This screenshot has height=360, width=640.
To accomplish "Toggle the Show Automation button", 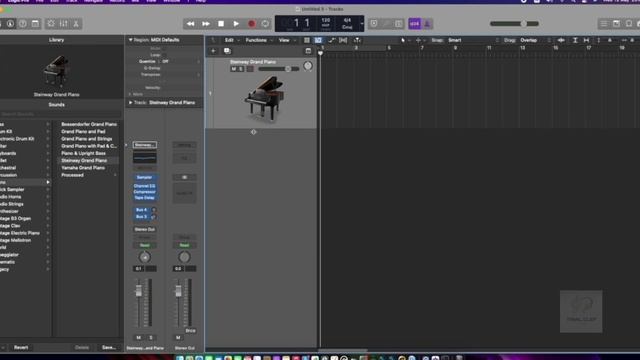I will (331, 40).
